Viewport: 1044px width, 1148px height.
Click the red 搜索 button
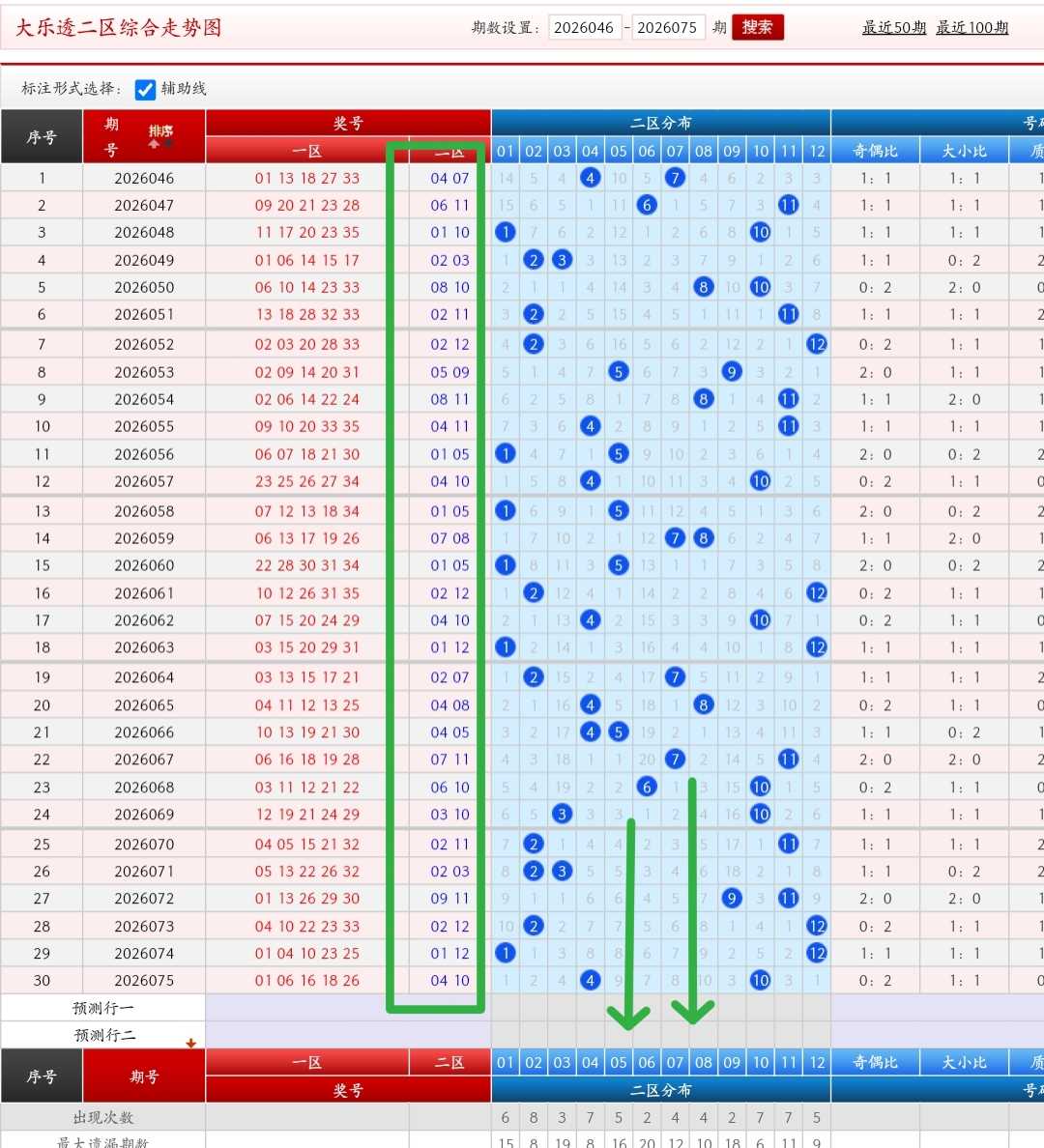[x=757, y=27]
